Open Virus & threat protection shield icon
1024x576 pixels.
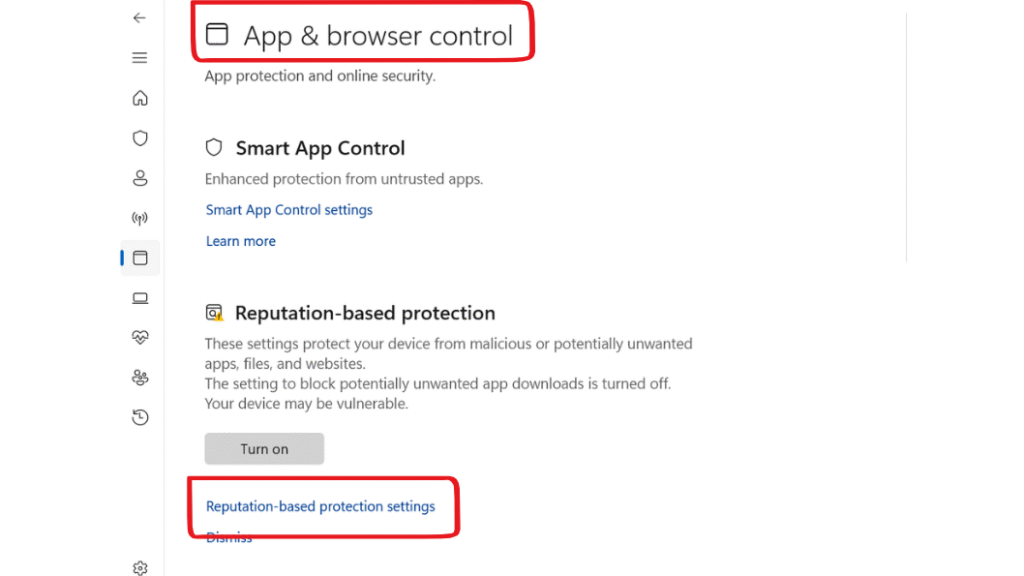(140, 138)
